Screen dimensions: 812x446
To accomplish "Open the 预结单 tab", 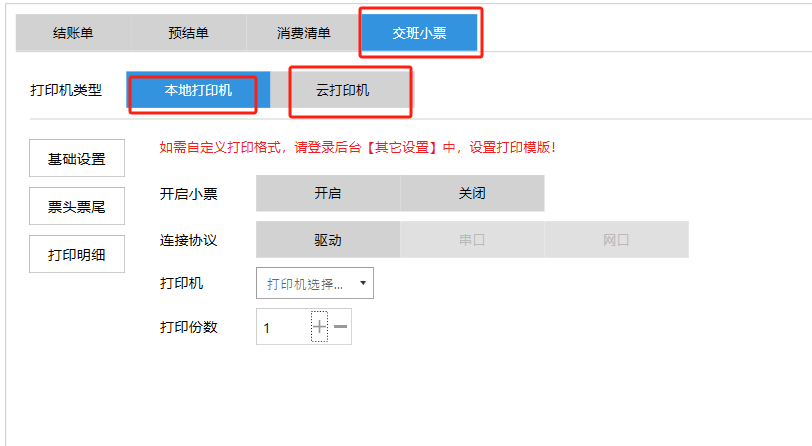I will pyautogui.click(x=188, y=33).
